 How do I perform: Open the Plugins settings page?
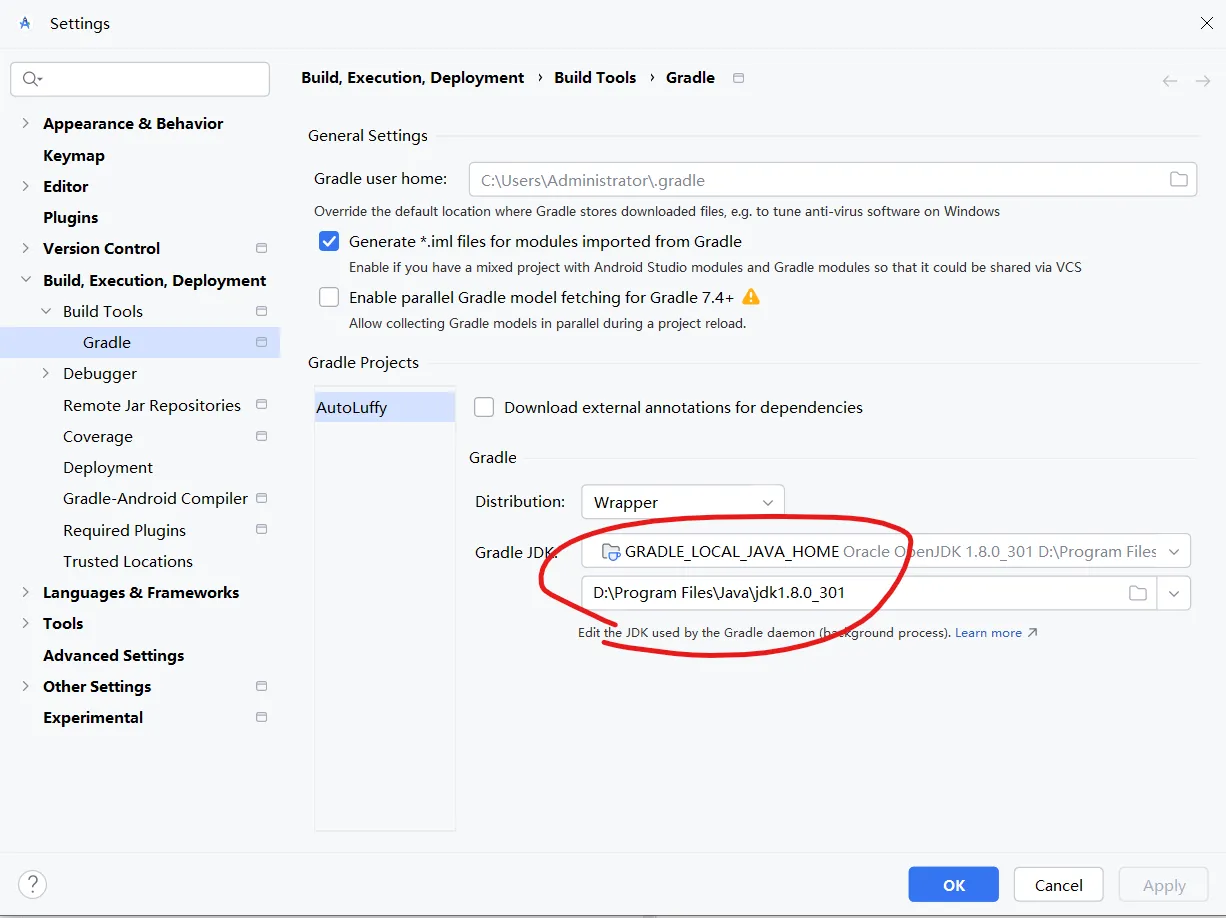(x=70, y=217)
